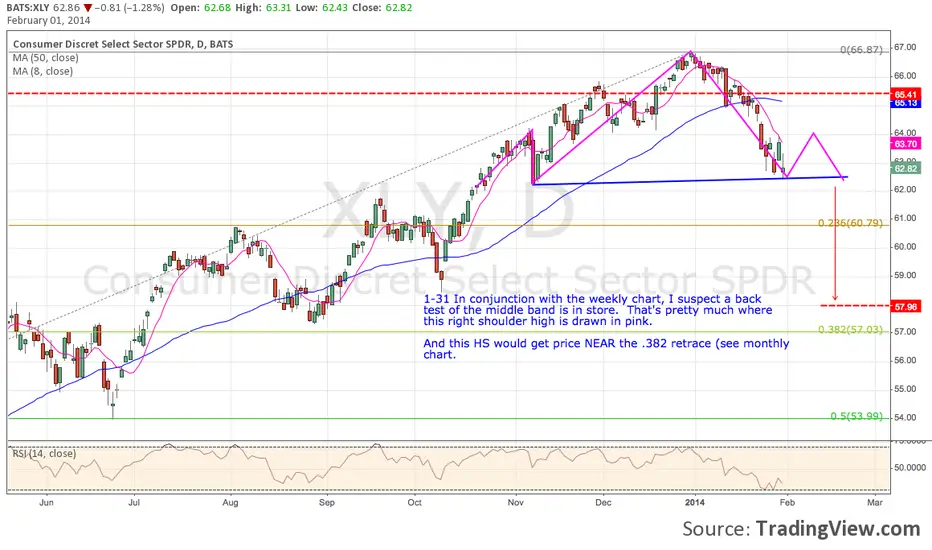Select the 0.382(57.03) Fibonacci level label

(851, 330)
